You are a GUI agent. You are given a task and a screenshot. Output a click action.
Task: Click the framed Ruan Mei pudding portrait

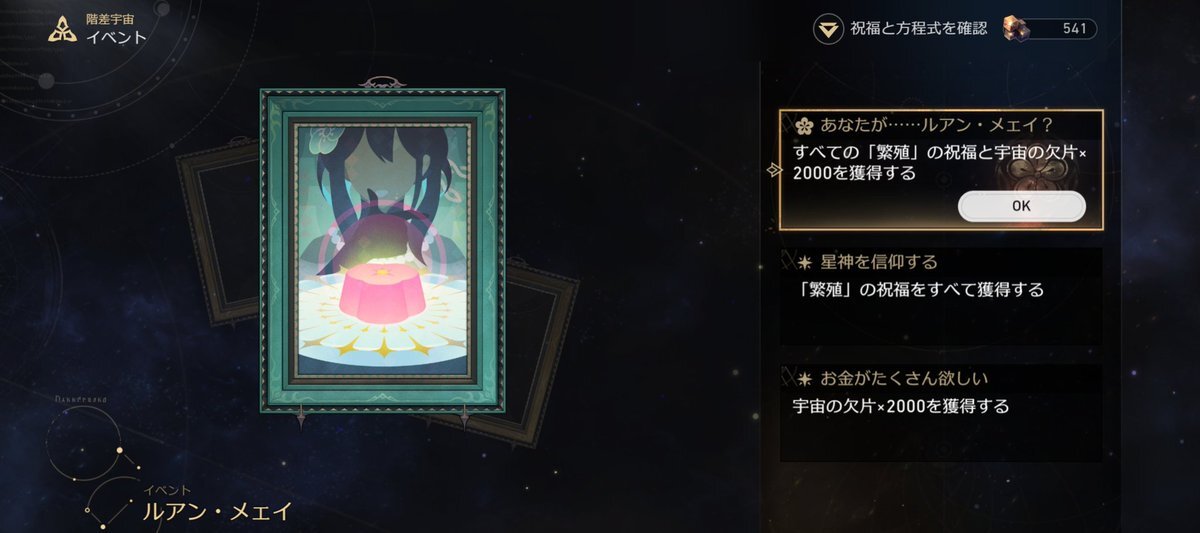382,249
